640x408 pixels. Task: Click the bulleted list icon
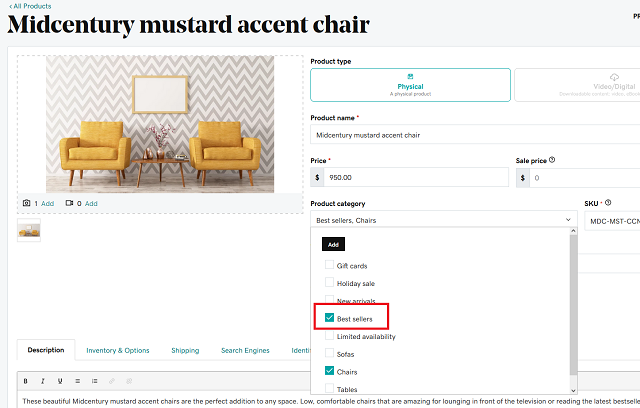click(x=78, y=381)
